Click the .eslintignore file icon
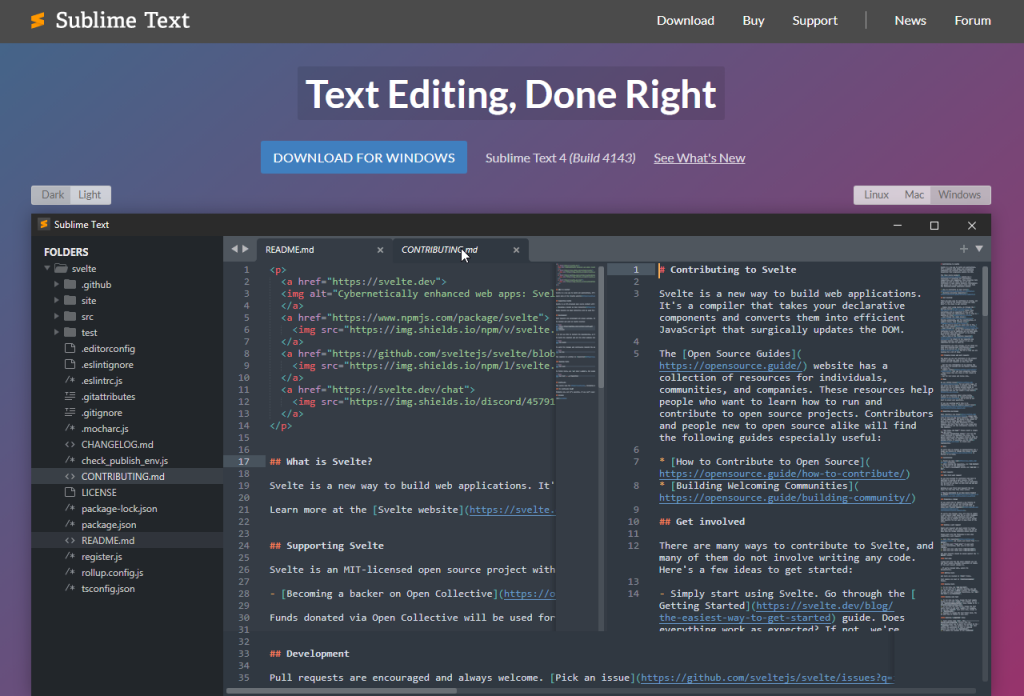Image resolution: width=1024 pixels, height=696 pixels. coord(70,364)
